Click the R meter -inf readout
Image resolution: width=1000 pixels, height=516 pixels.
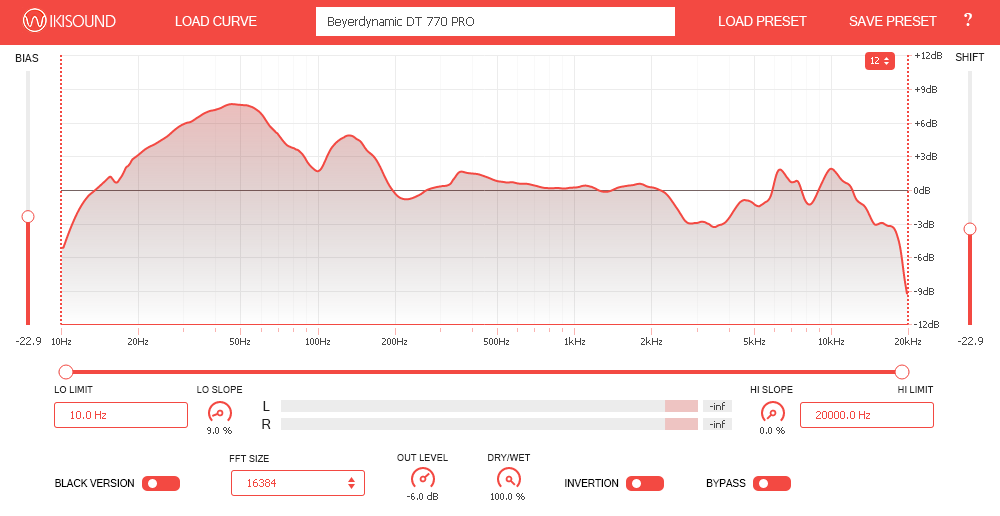coord(717,424)
